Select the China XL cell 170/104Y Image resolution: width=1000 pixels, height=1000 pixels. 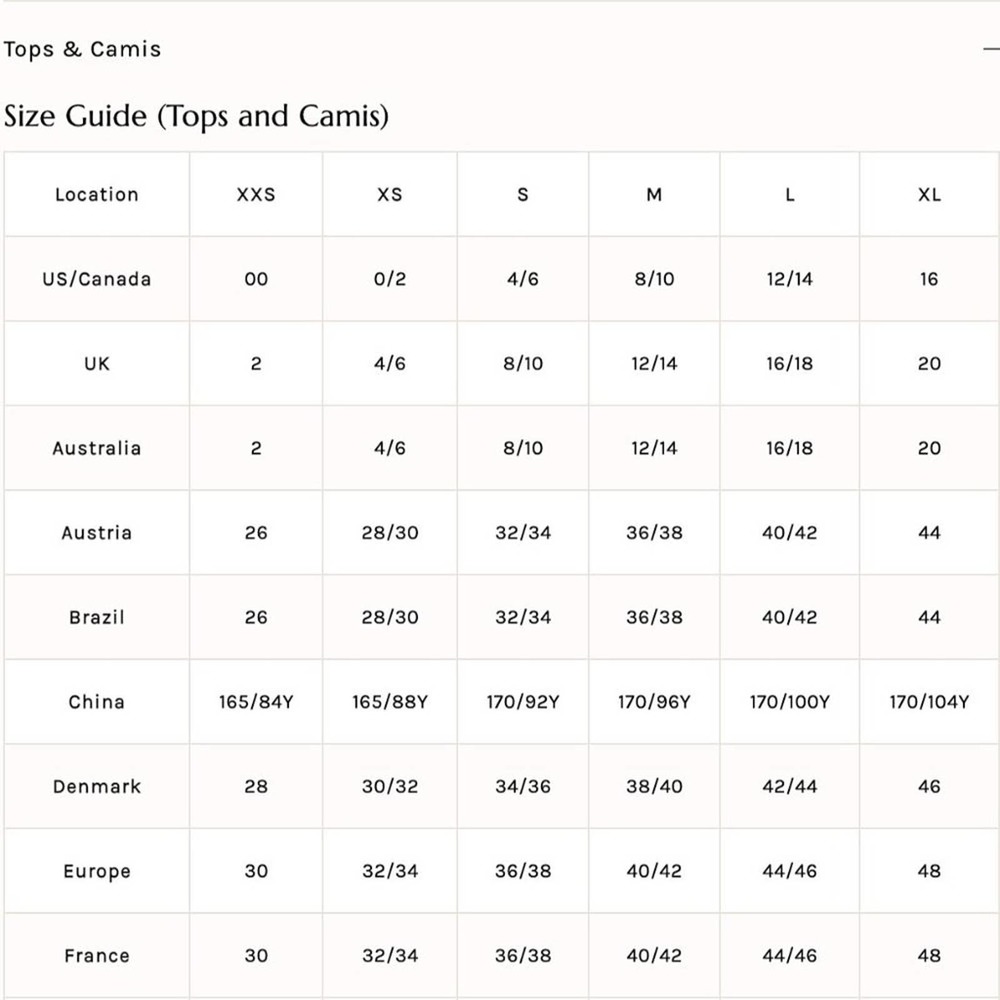click(929, 702)
